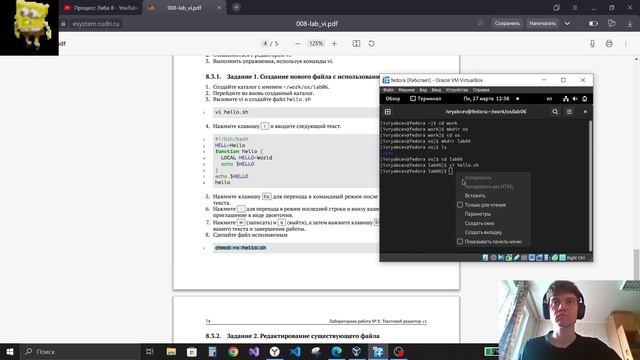
Task: Close the 008-lab_vi.pdf tab
Action: [x=219, y=8]
